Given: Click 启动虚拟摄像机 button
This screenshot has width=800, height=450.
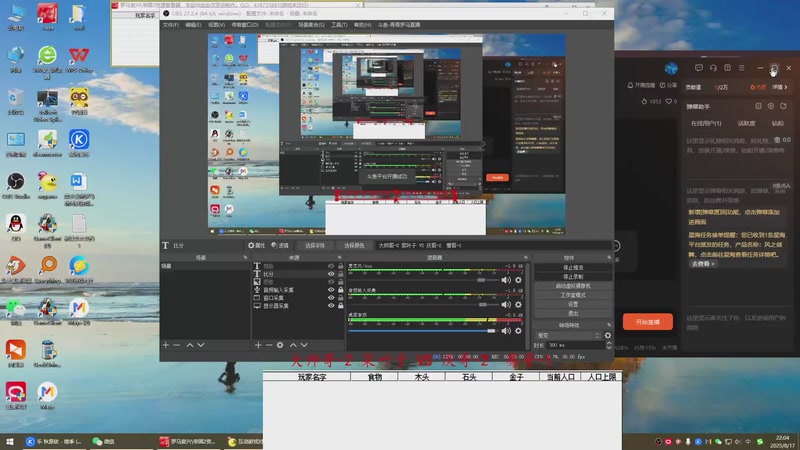Looking at the screenshot, I should tap(573, 286).
